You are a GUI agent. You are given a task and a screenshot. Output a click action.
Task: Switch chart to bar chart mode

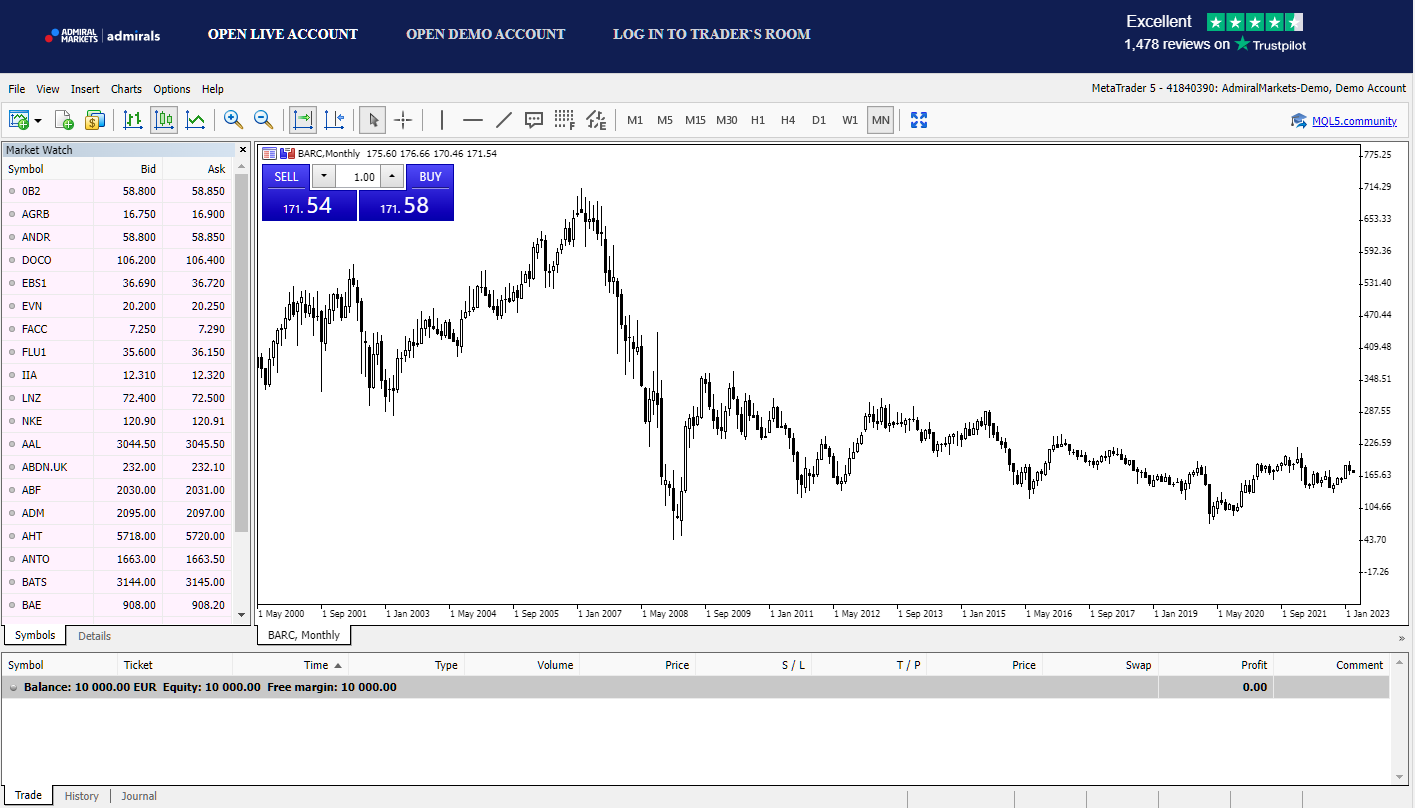click(x=133, y=120)
